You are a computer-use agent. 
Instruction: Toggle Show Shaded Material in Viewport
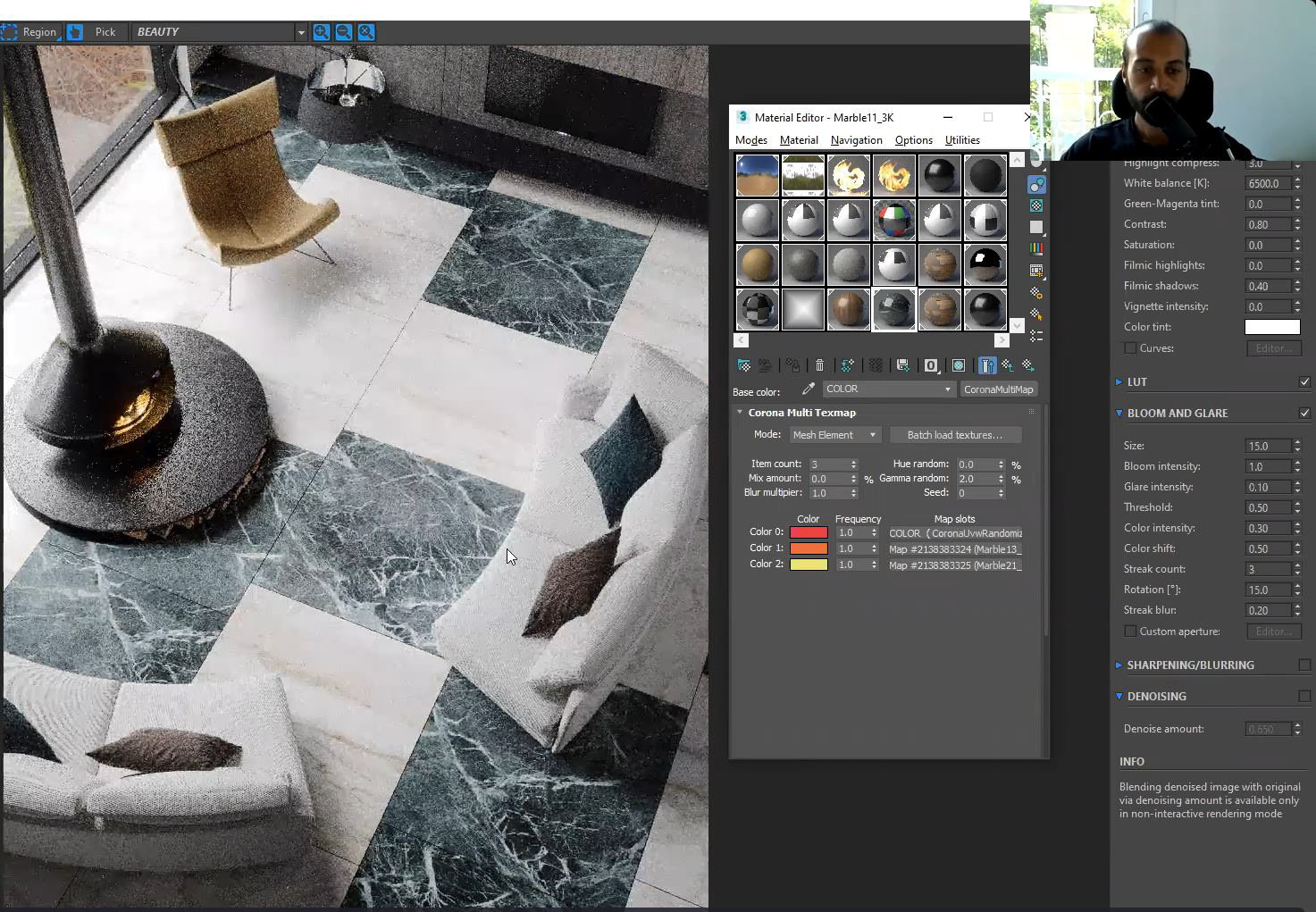(959, 365)
